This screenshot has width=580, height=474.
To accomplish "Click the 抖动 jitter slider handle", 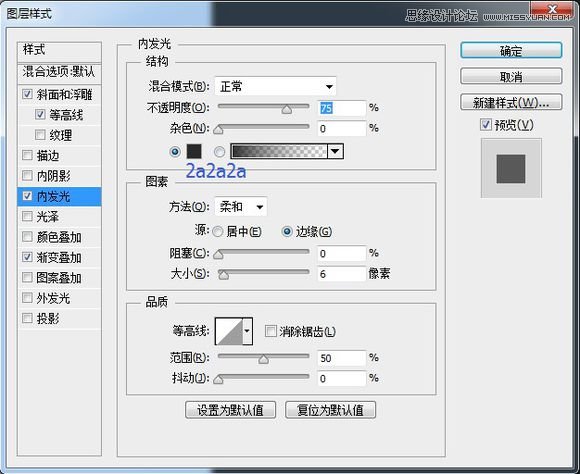I will coord(219,380).
